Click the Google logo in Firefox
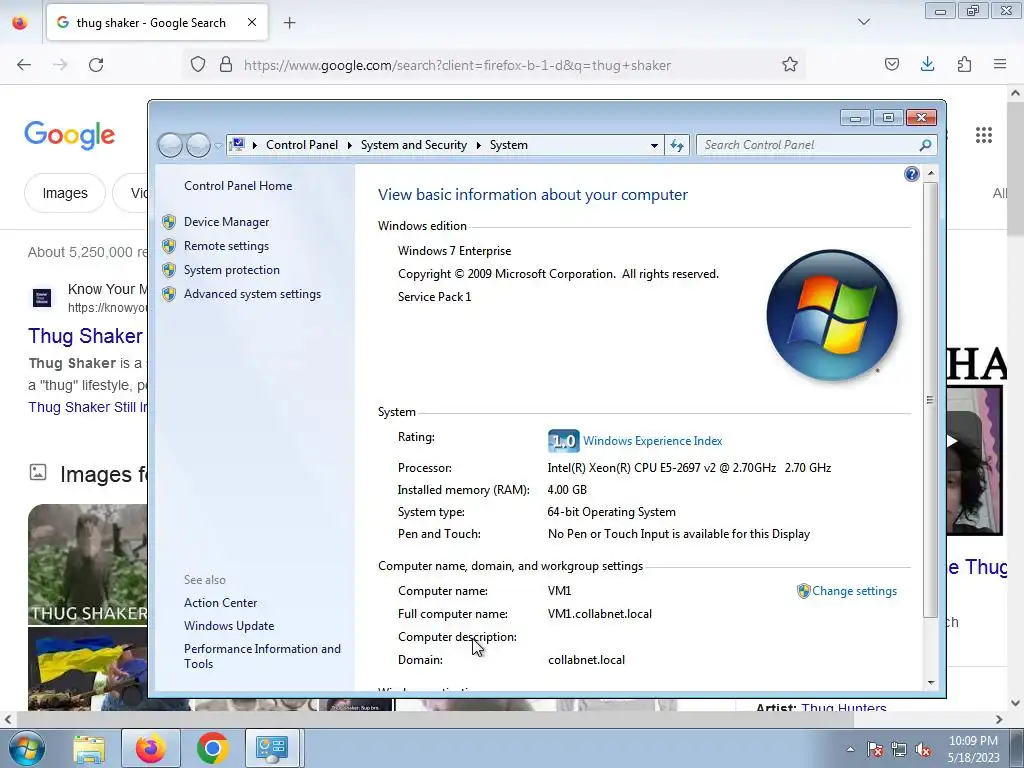 click(69, 135)
